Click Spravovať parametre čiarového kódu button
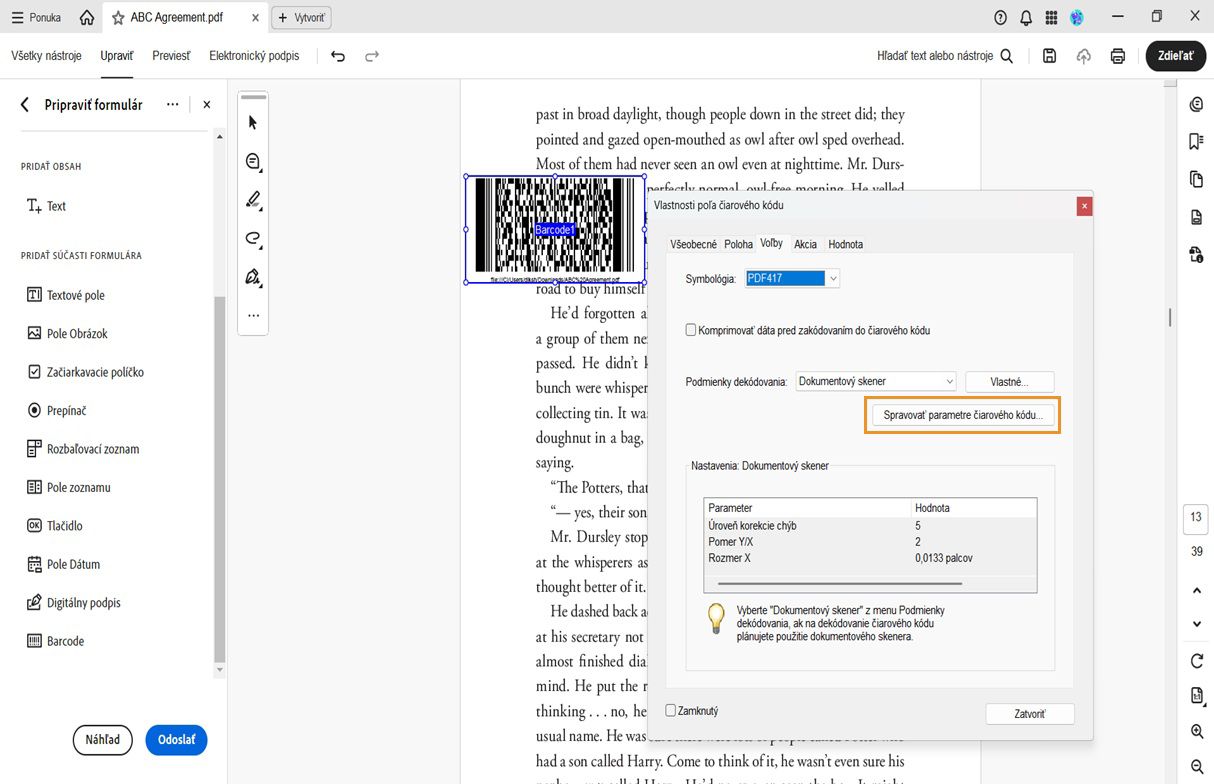 (963, 414)
